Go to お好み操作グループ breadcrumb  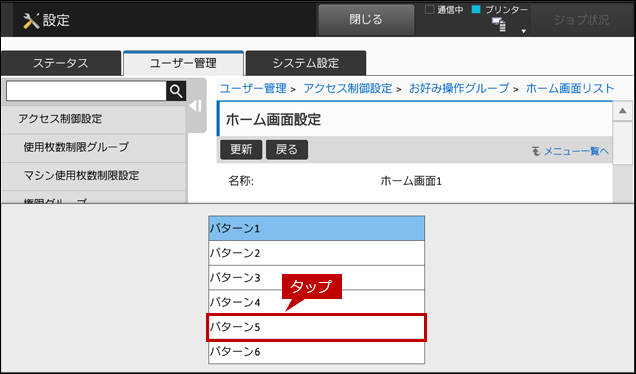click(459, 88)
